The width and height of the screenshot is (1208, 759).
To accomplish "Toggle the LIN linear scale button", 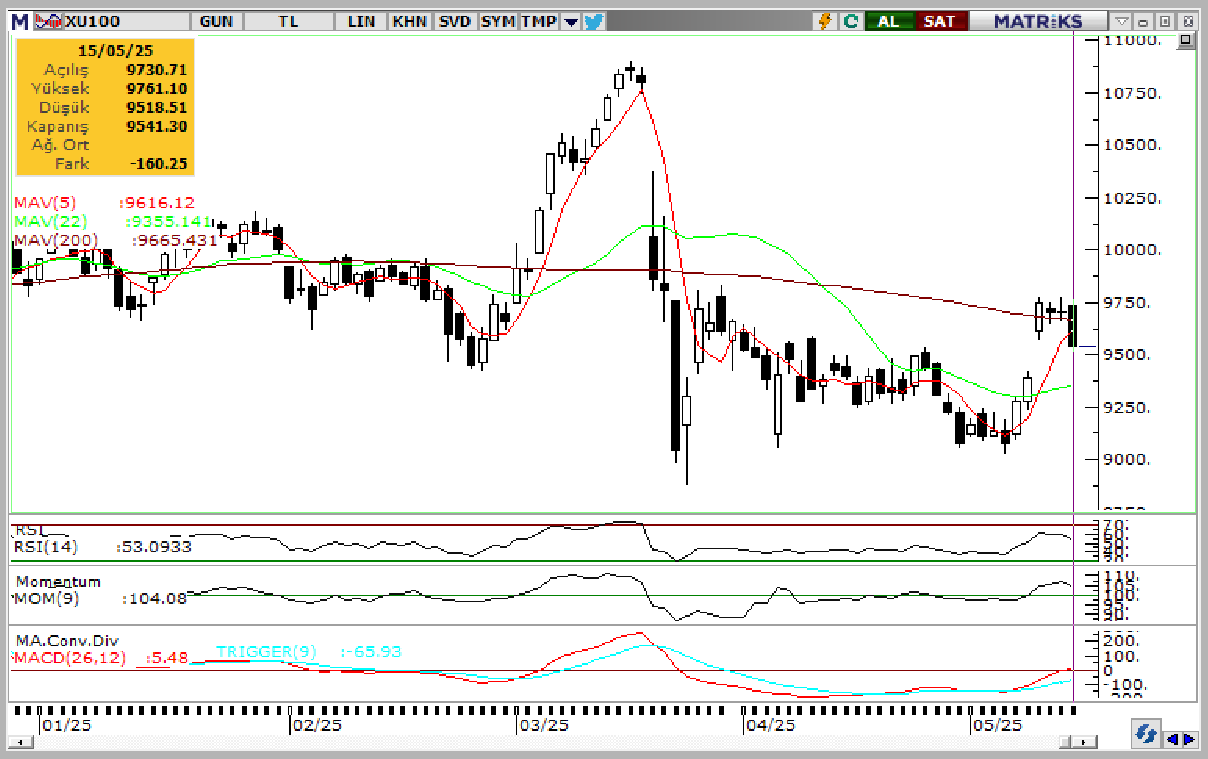I will 362,21.
